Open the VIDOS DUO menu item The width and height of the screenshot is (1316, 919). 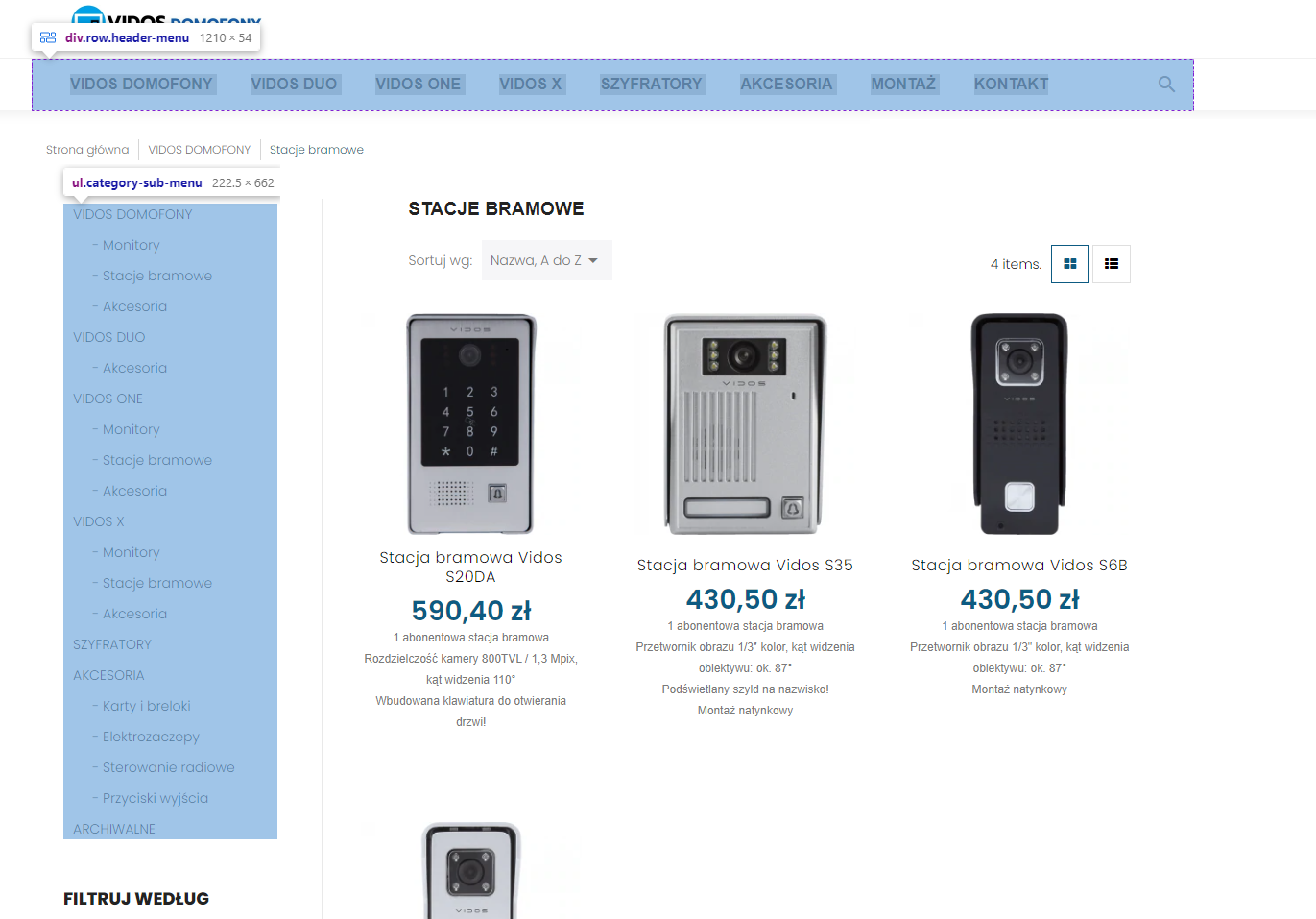[x=294, y=85]
